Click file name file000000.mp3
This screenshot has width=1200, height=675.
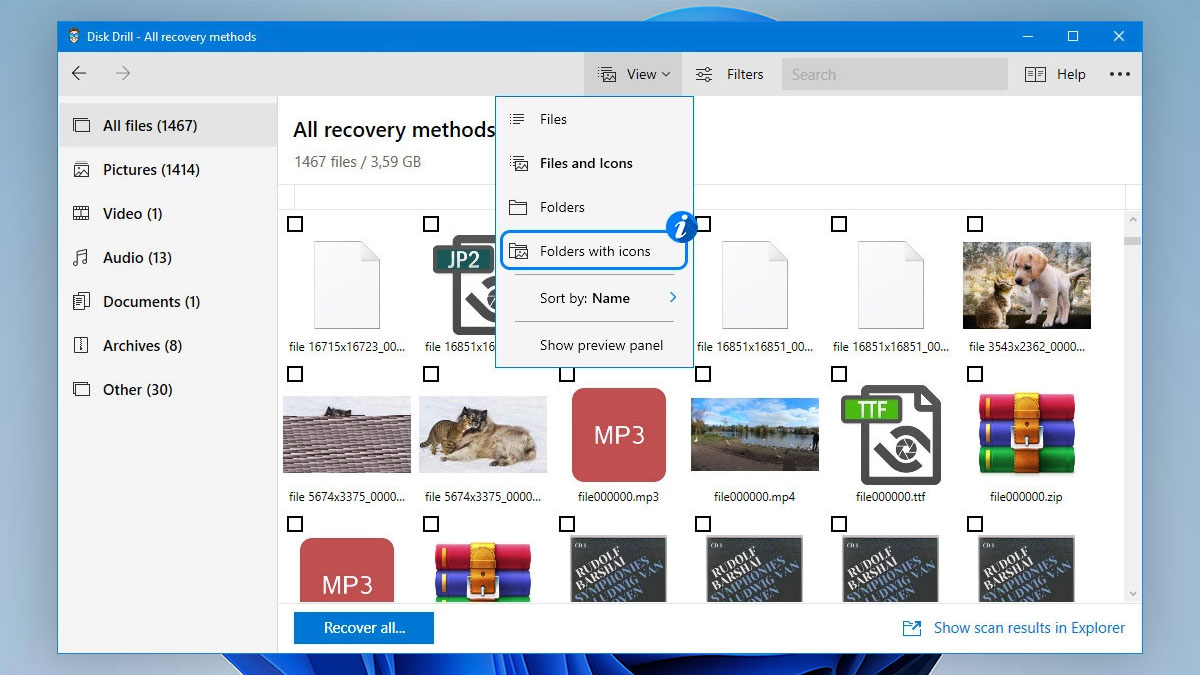click(619, 496)
